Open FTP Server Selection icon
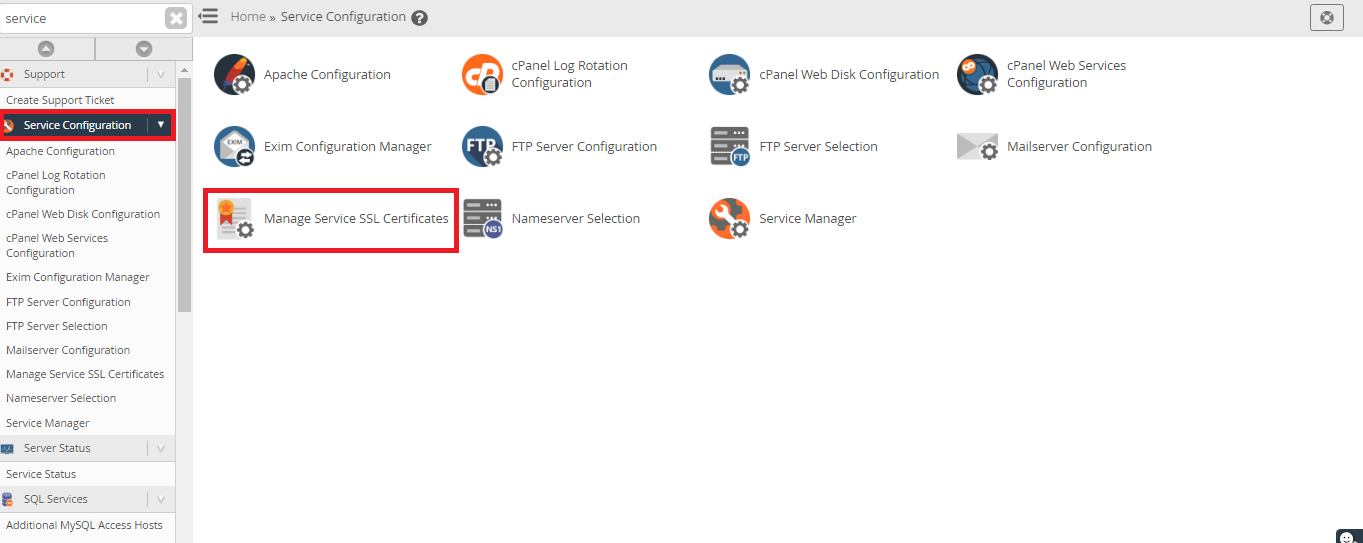The image size is (1363, 543). [x=730, y=147]
